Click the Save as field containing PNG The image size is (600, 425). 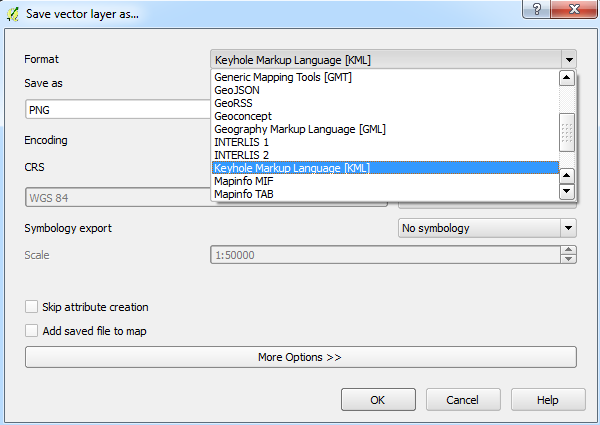[x=118, y=110]
